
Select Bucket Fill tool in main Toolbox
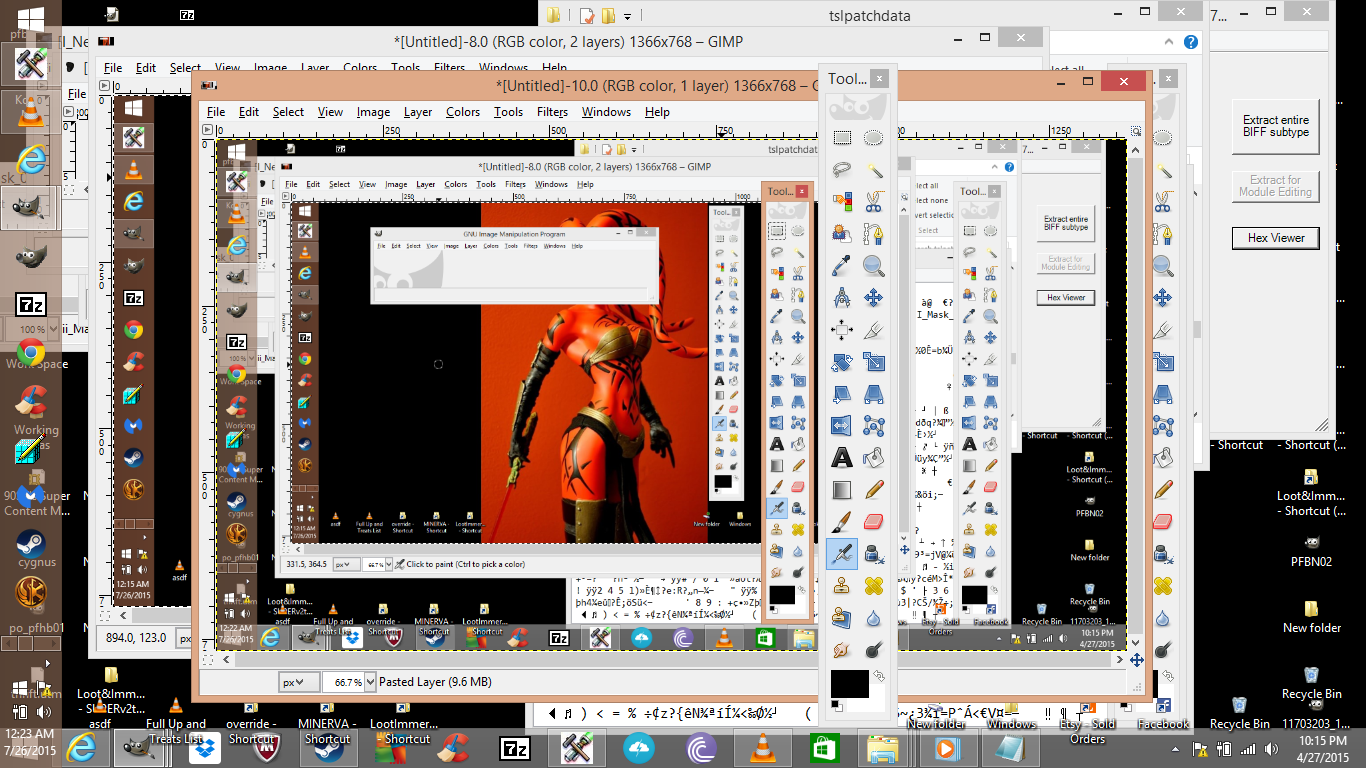click(873, 458)
